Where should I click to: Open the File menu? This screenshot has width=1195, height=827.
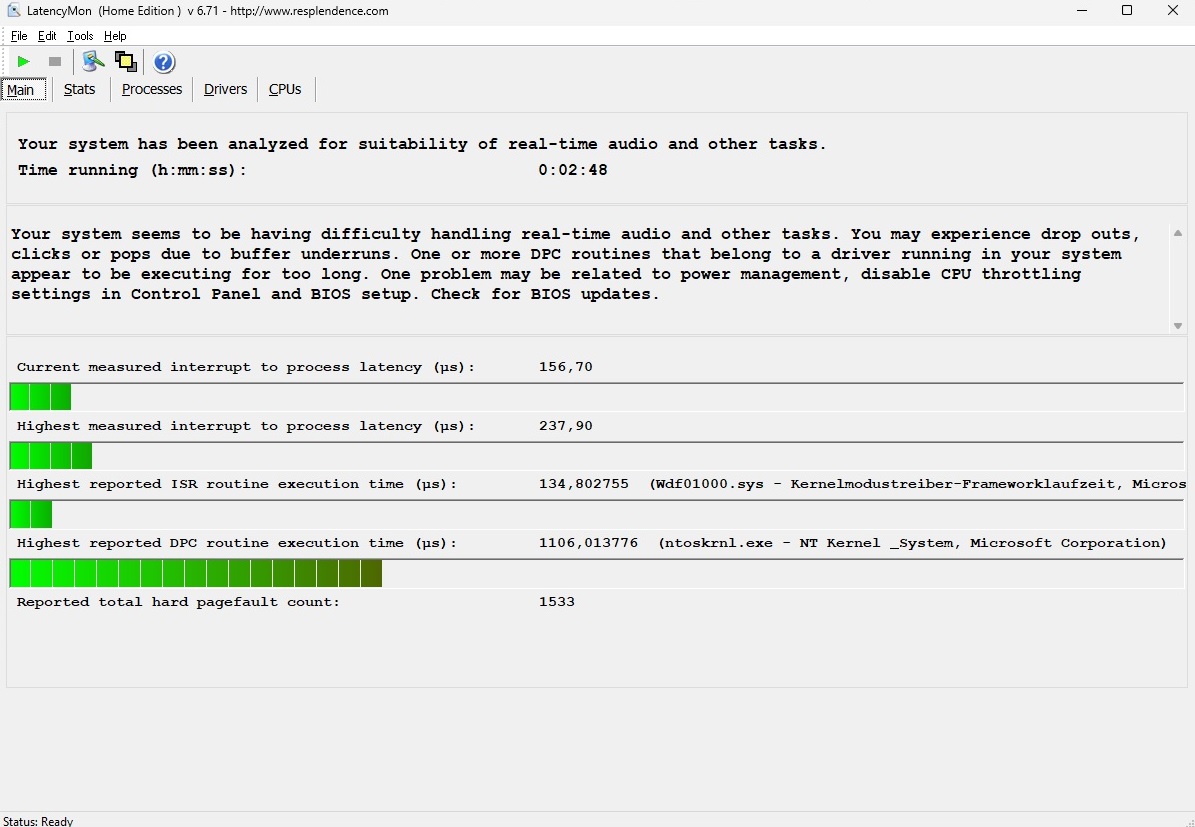[x=19, y=36]
